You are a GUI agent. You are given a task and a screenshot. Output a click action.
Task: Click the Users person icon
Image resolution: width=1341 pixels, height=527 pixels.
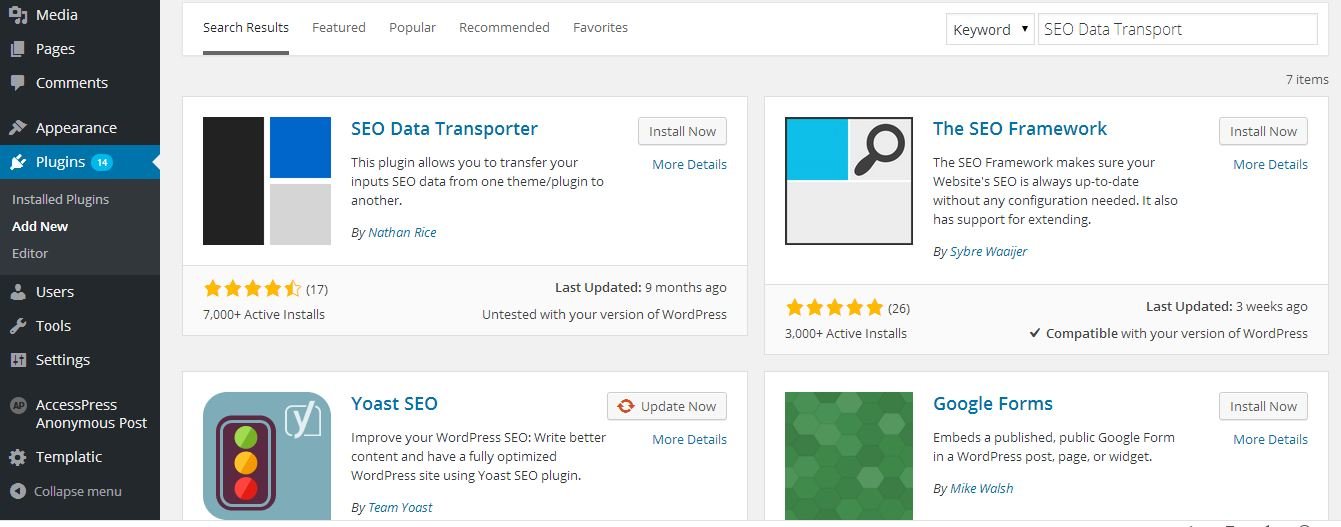[x=18, y=292]
